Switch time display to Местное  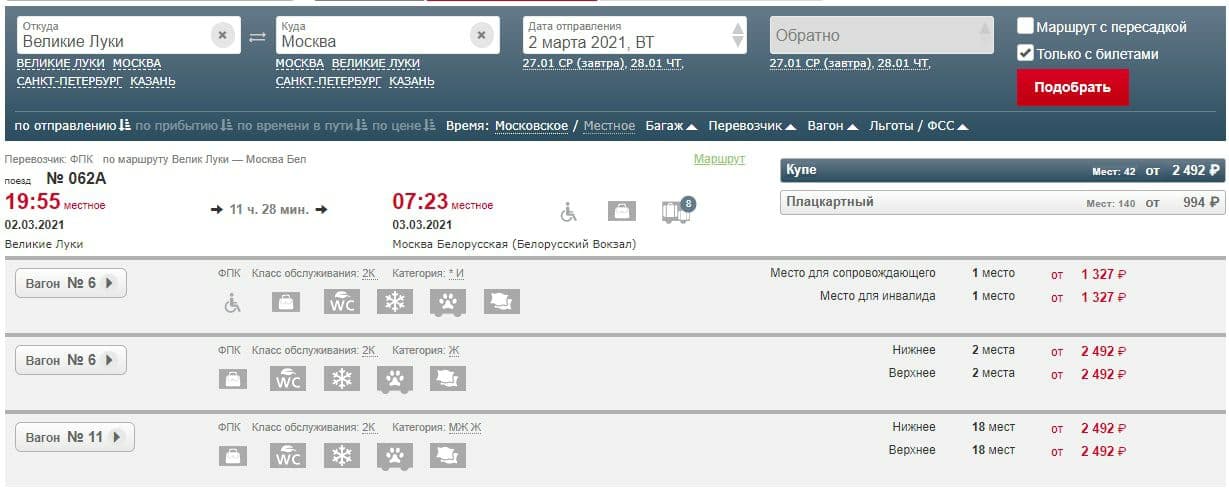pos(609,126)
